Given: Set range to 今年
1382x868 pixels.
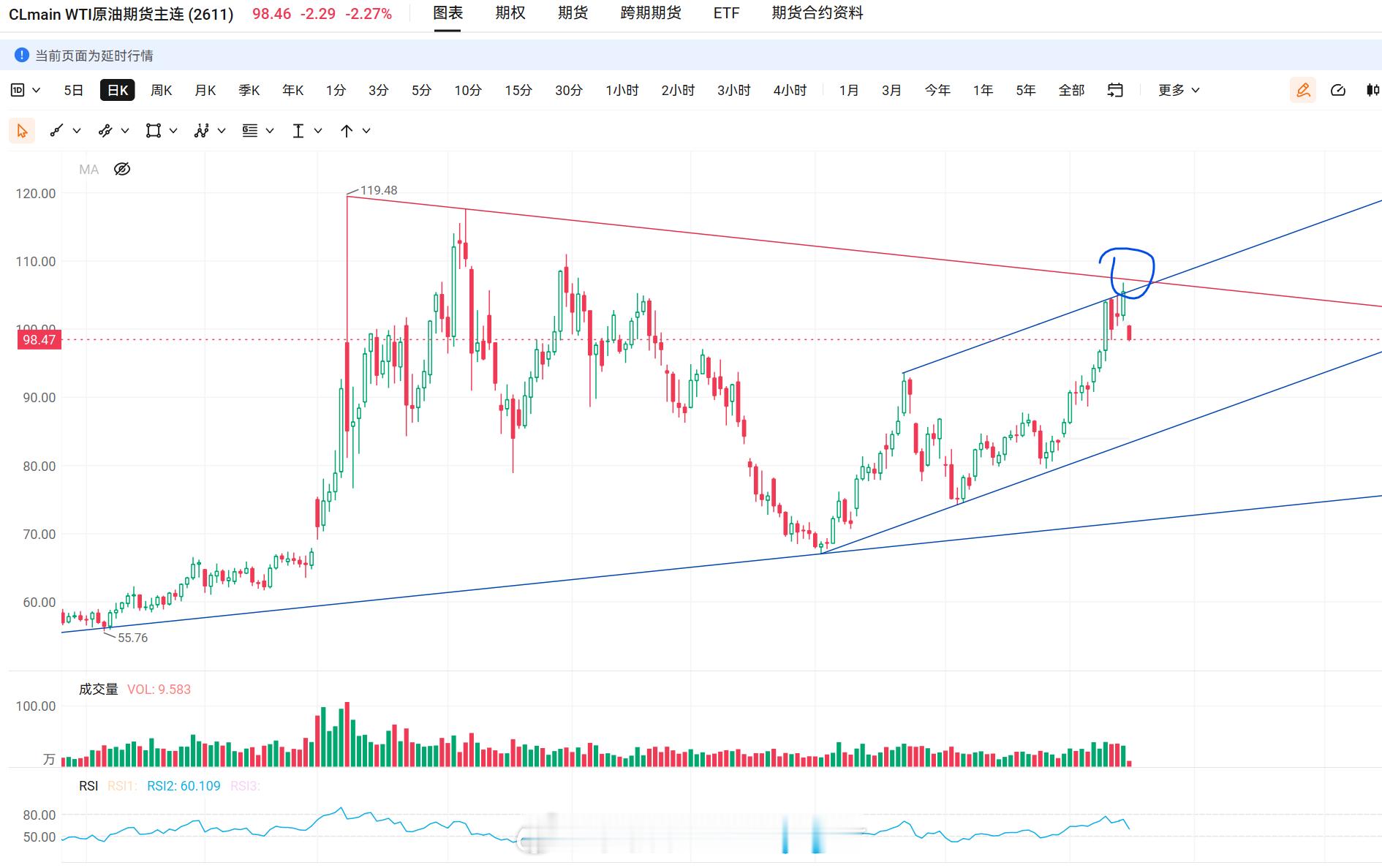Looking at the screenshot, I should pyautogui.click(x=937, y=90).
